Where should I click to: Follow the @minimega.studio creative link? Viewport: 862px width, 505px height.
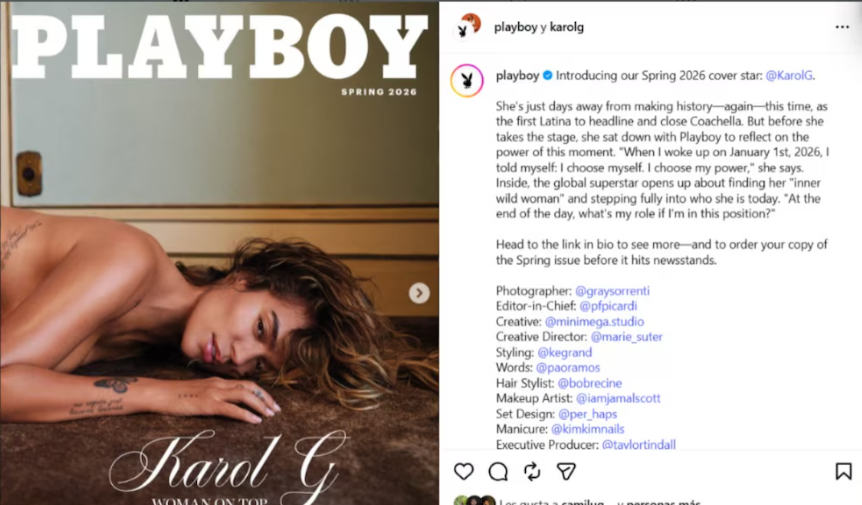594,321
